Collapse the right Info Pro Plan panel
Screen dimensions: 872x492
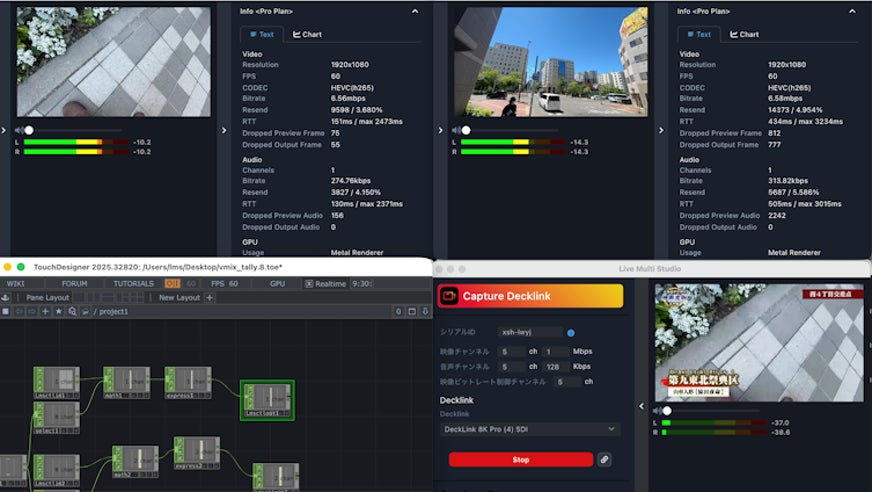[852, 11]
